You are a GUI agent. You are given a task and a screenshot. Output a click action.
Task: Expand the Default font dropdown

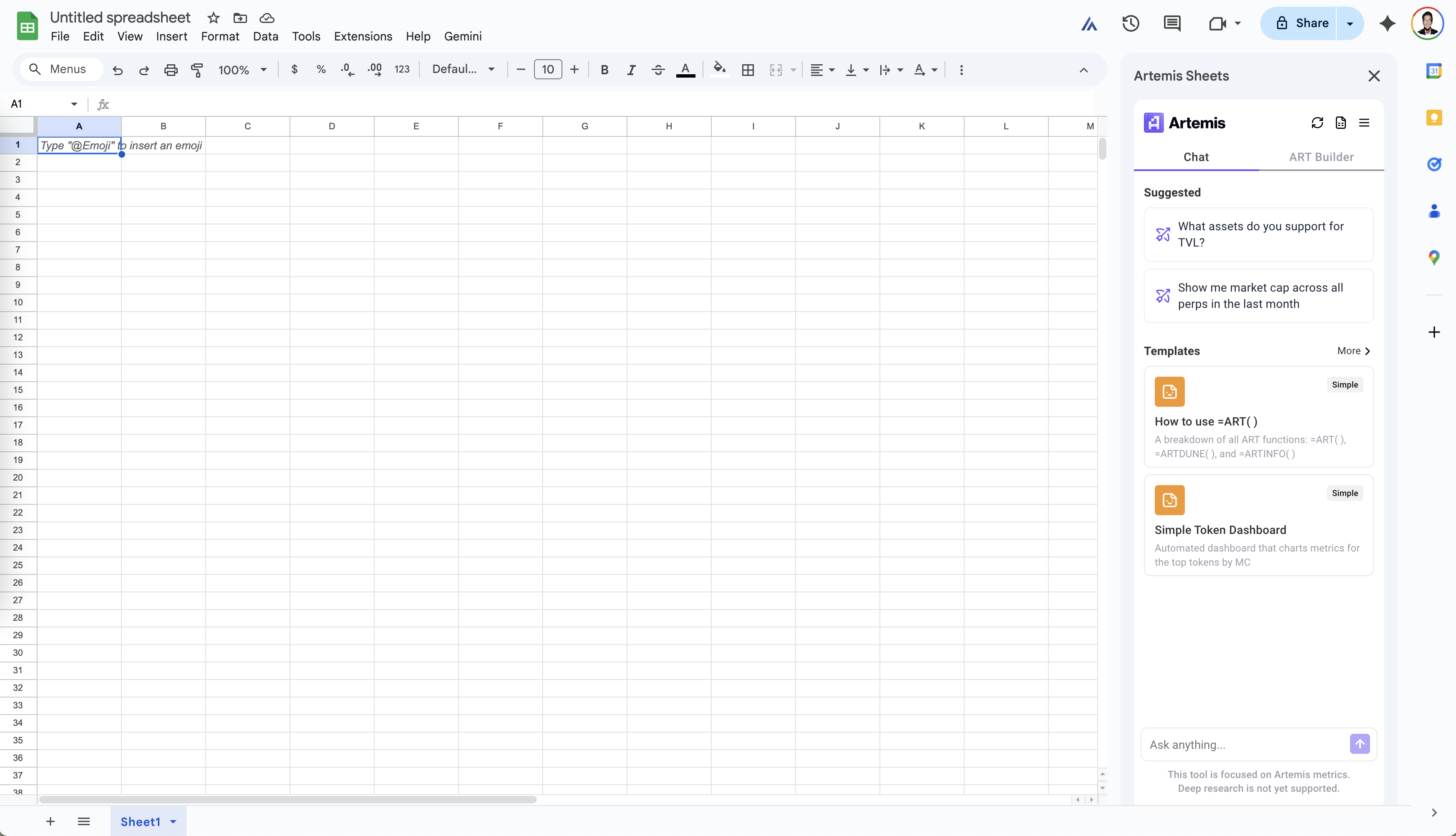(464, 70)
